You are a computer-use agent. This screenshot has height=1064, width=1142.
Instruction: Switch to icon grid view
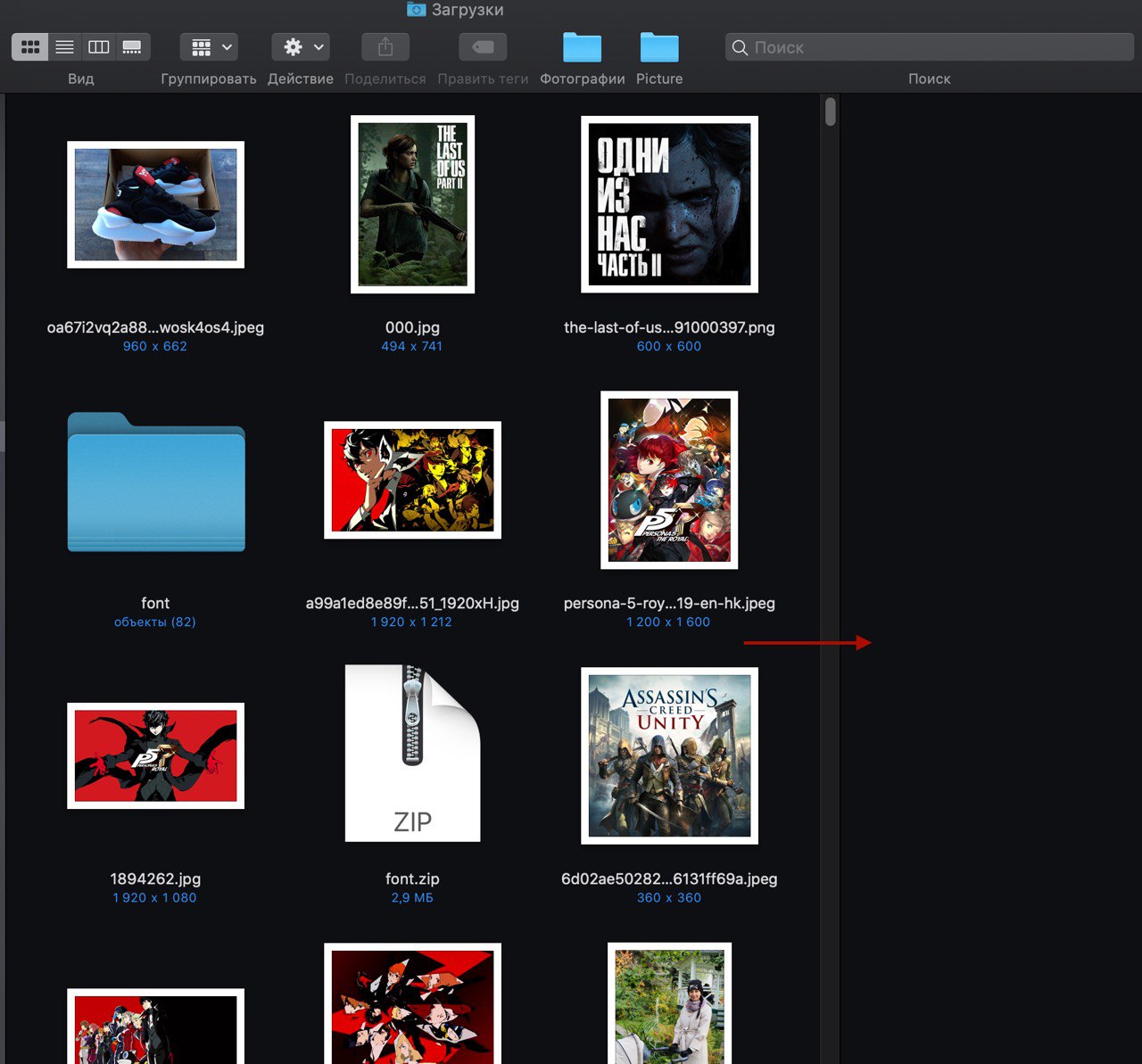30,46
